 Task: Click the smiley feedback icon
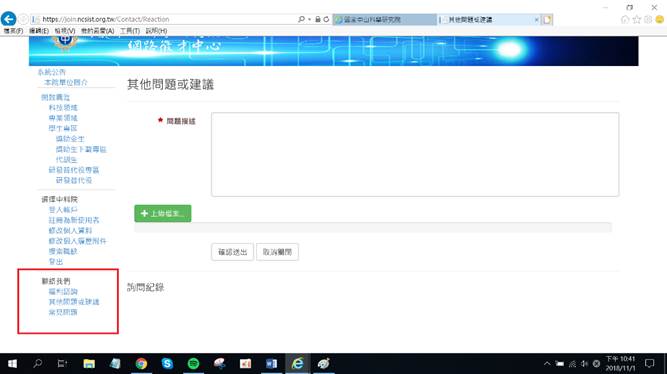point(660,20)
